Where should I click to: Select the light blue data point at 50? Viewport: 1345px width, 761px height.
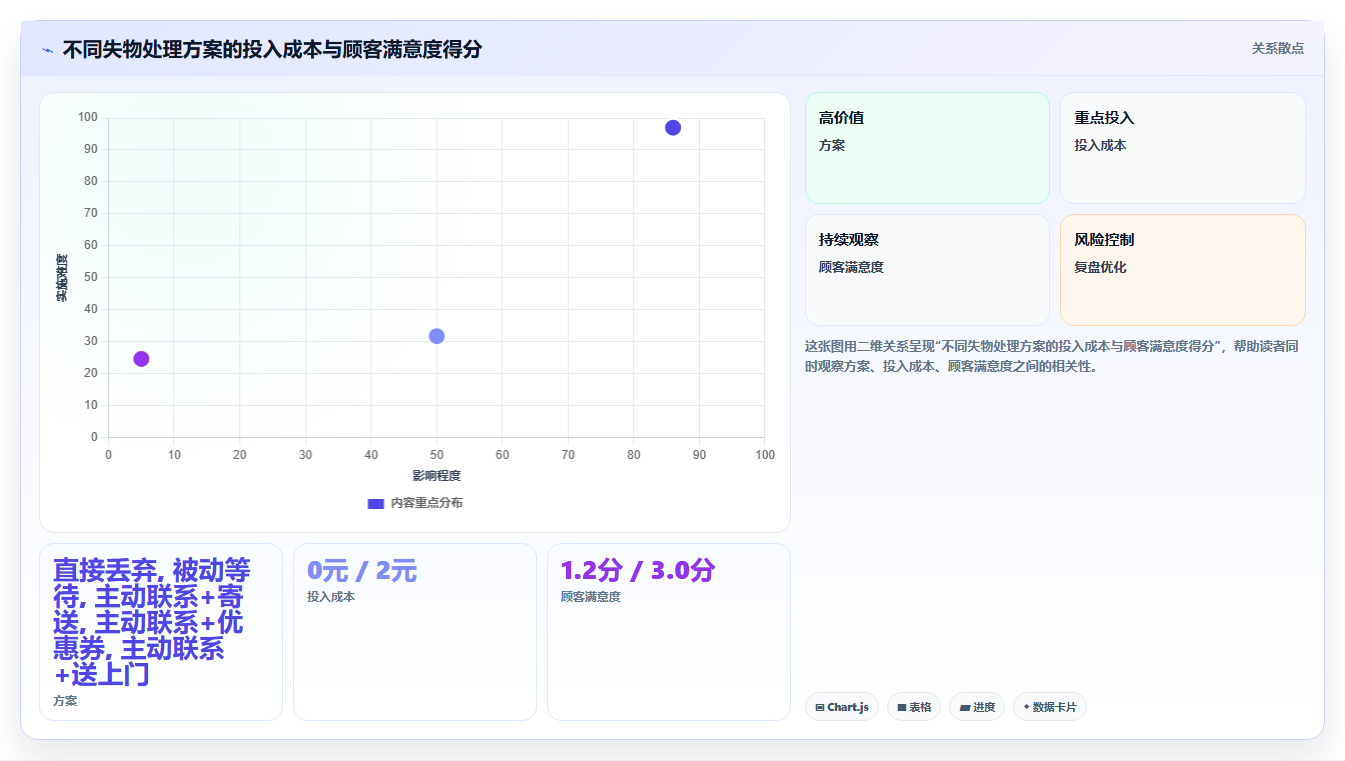pos(437,336)
